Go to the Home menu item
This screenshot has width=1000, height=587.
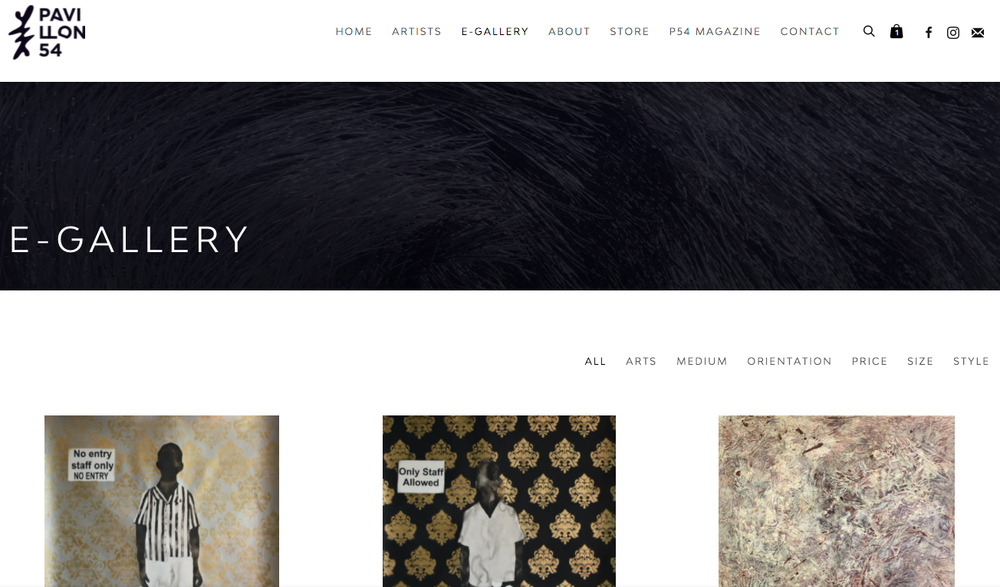click(x=353, y=31)
